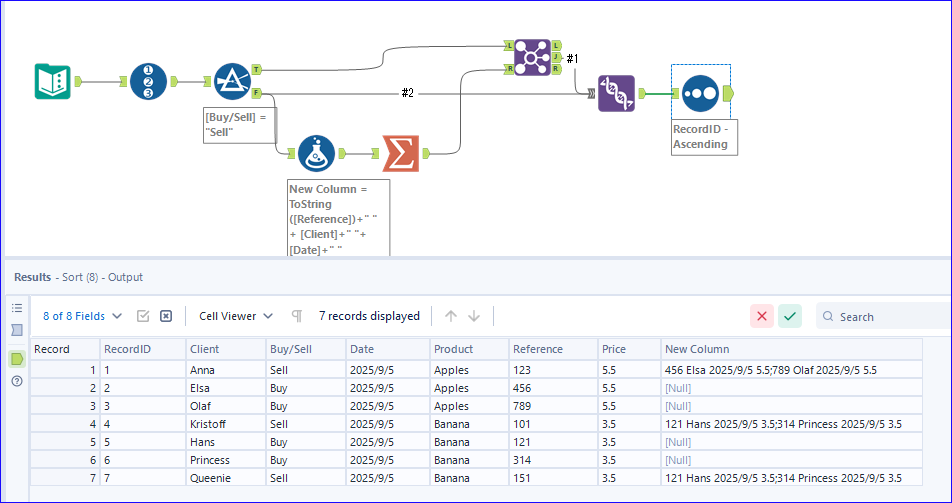Select the Reference cell 789
This screenshot has width=952, height=503.
(x=553, y=406)
